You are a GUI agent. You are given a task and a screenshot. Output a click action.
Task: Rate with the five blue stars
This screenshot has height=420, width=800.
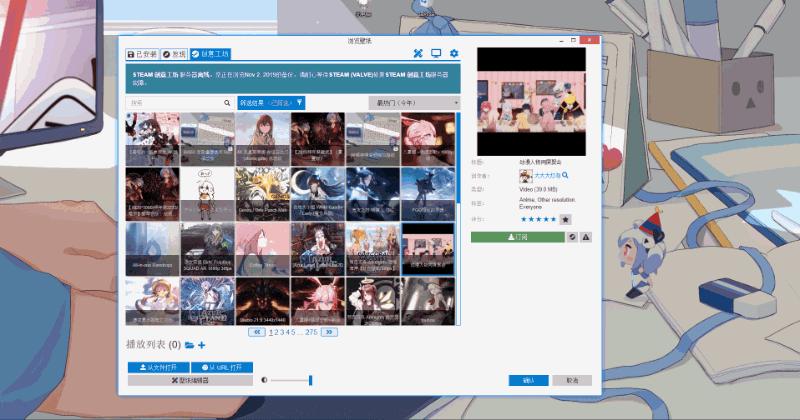(x=538, y=219)
